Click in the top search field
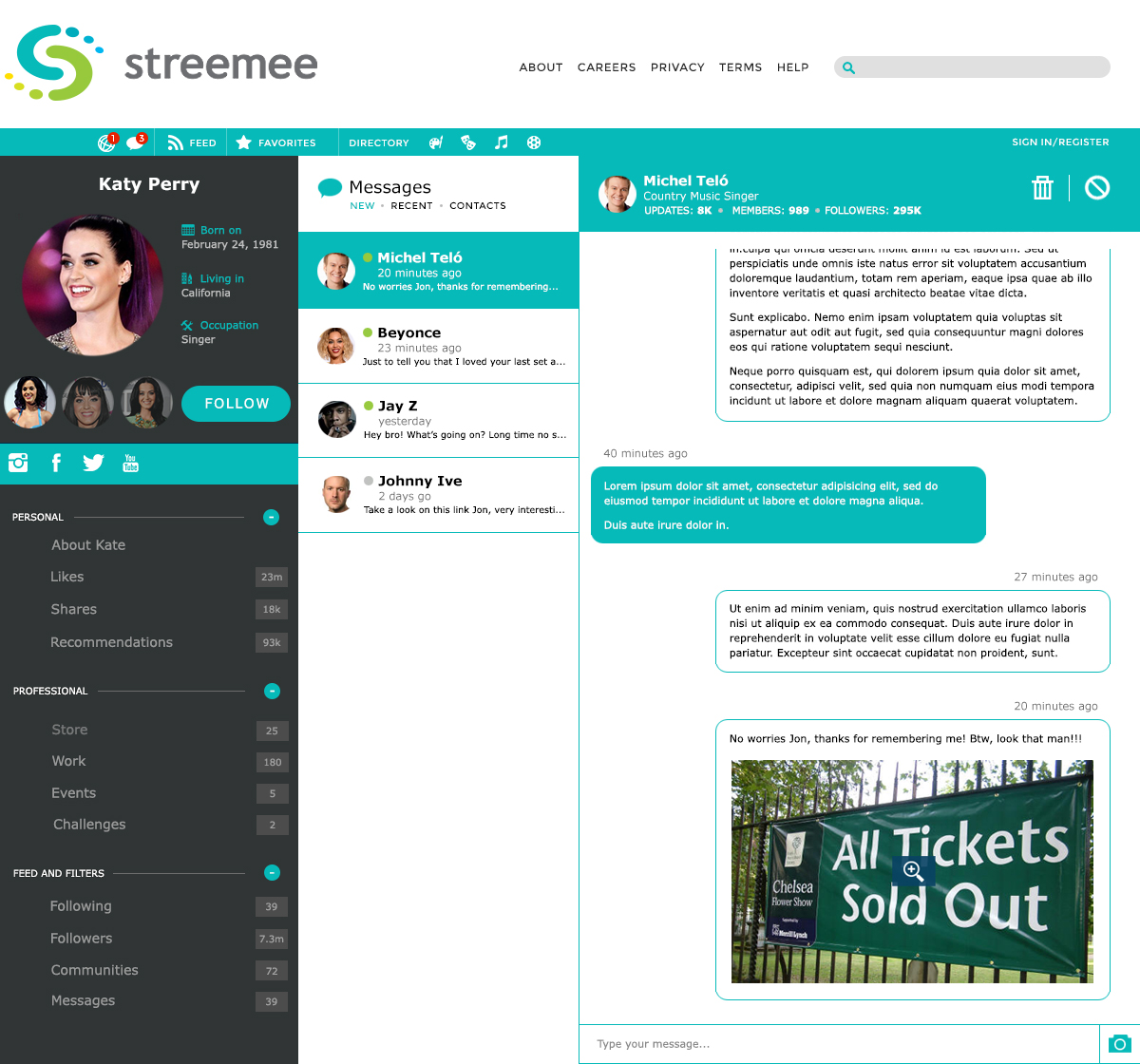The image size is (1140, 1064). [972, 67]
